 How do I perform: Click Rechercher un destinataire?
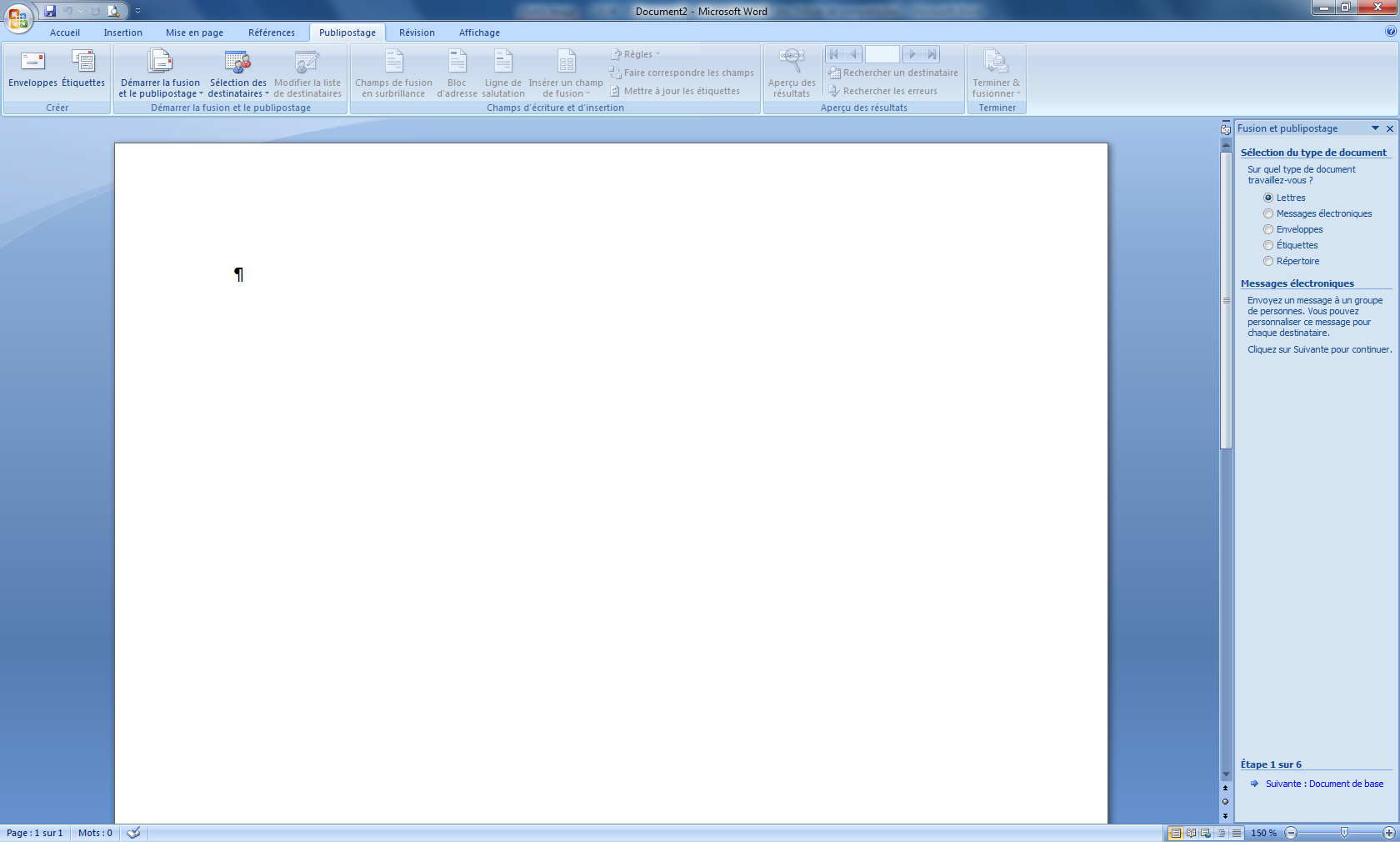click(893, 73)
